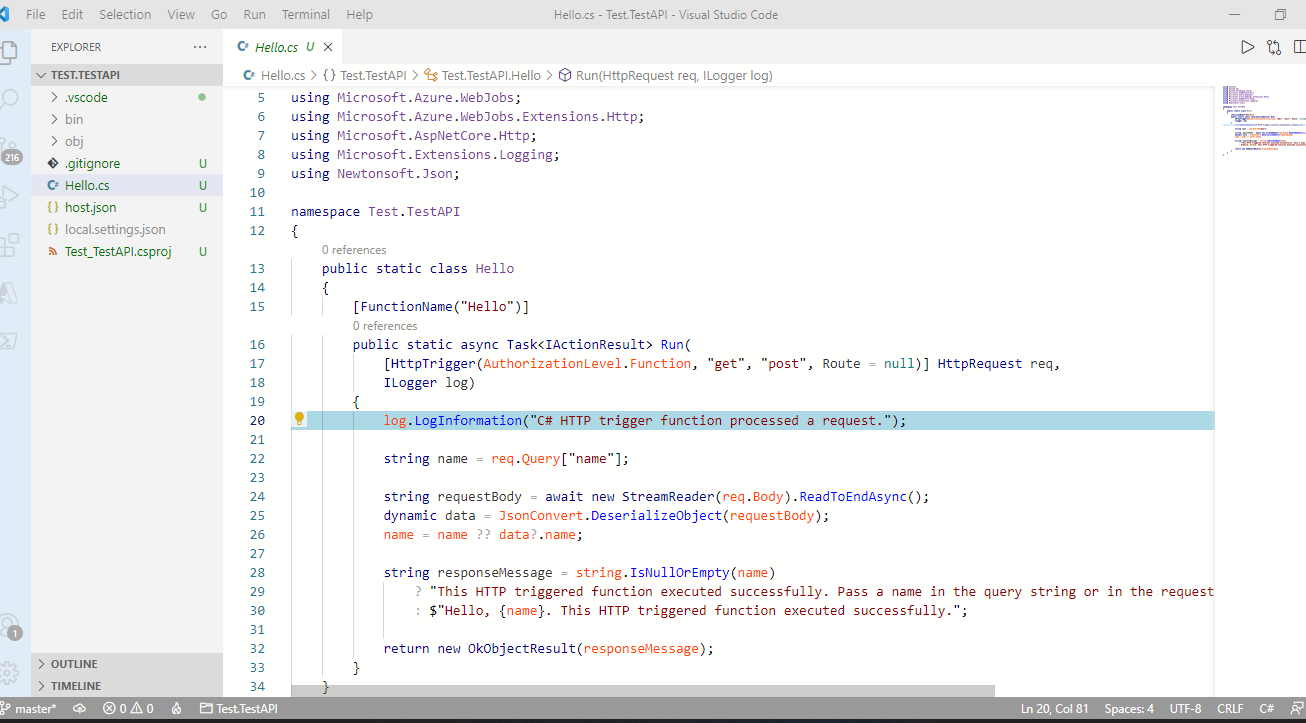Expand the bin folder
This screenshot has height=723, width=1306.
tap(127, 119)
